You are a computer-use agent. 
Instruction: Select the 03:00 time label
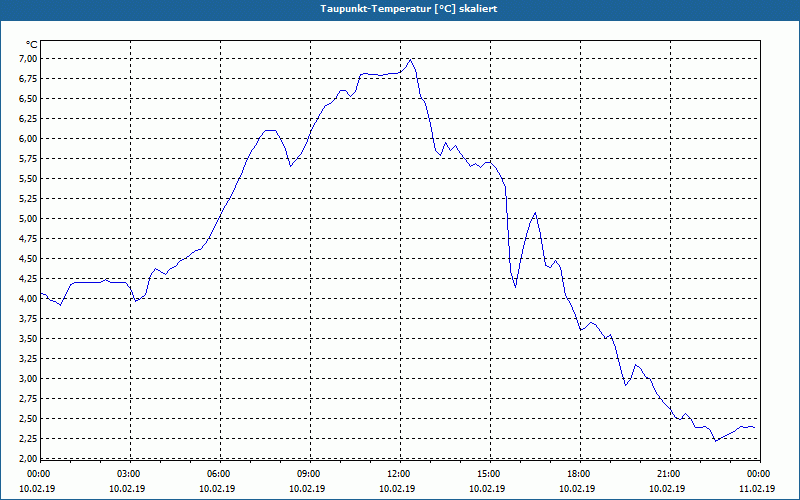click(x=127, y=474)
